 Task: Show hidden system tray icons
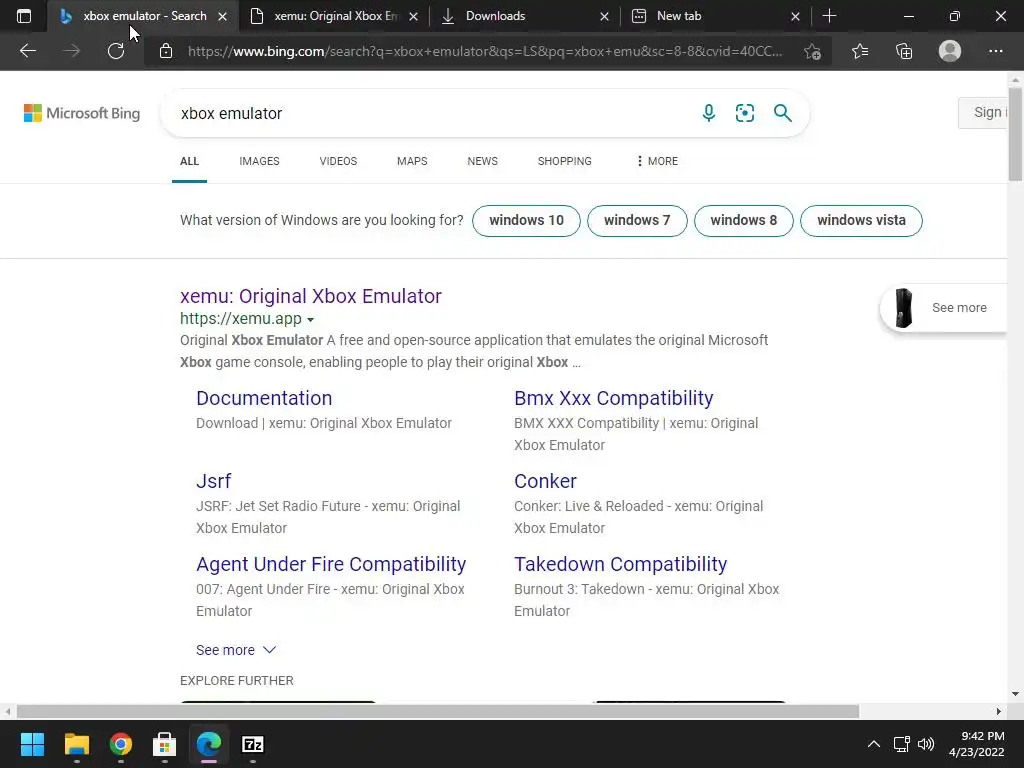873,744
